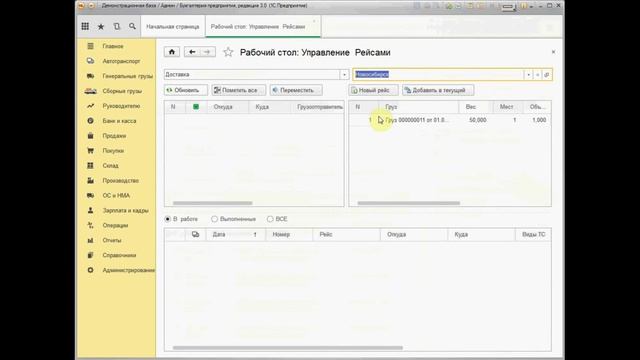Click the Отчеты bar chart icon
Image resolution: width=640 pixels, height=360 pixels.
click(x=91, y=240)
